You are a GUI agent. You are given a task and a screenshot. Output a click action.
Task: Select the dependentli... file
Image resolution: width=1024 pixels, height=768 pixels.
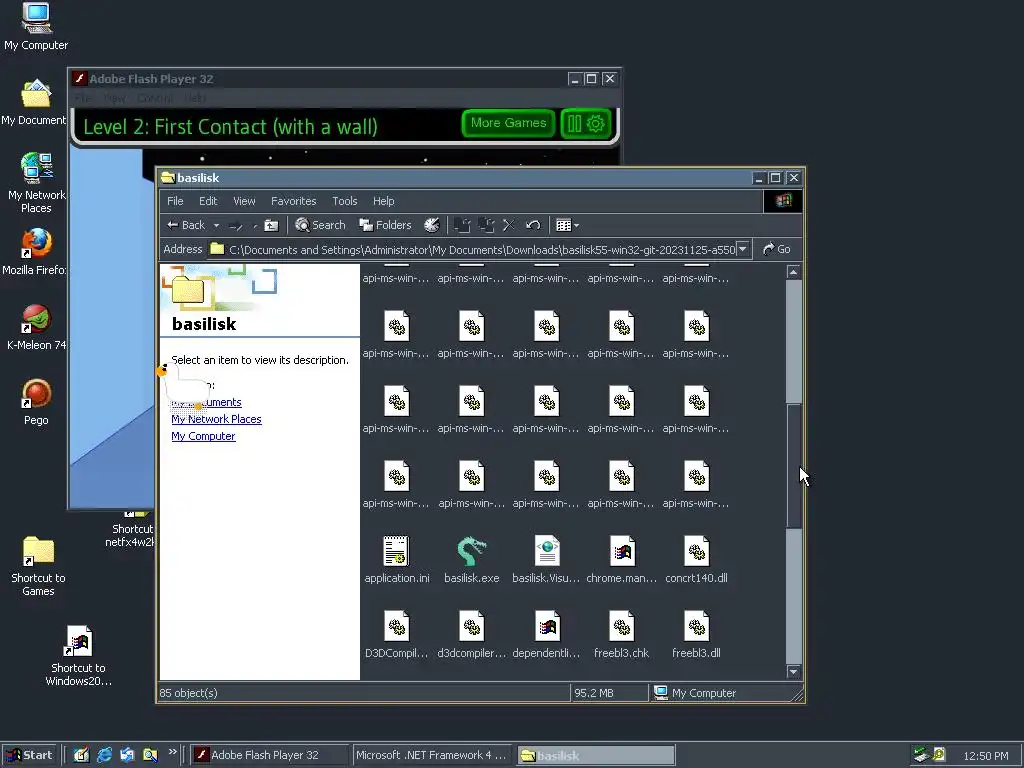[x=546, y=634]
